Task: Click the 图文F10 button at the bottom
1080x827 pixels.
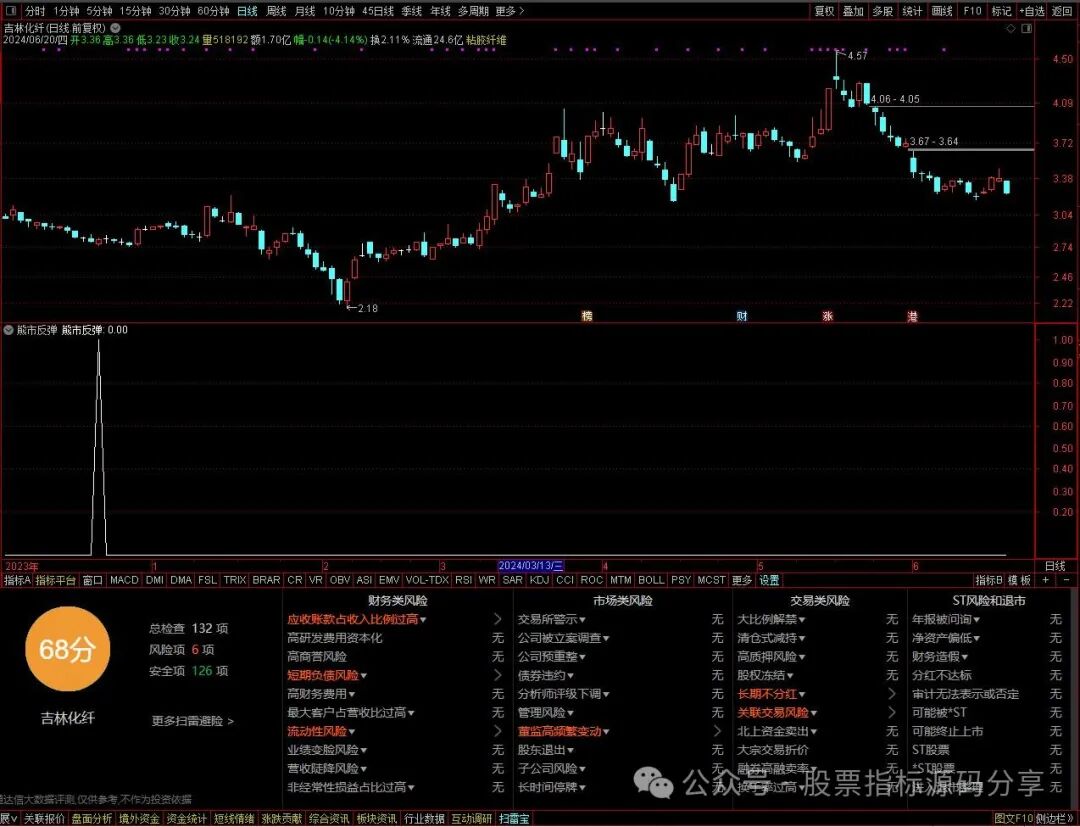Action: click(1014, 819)
